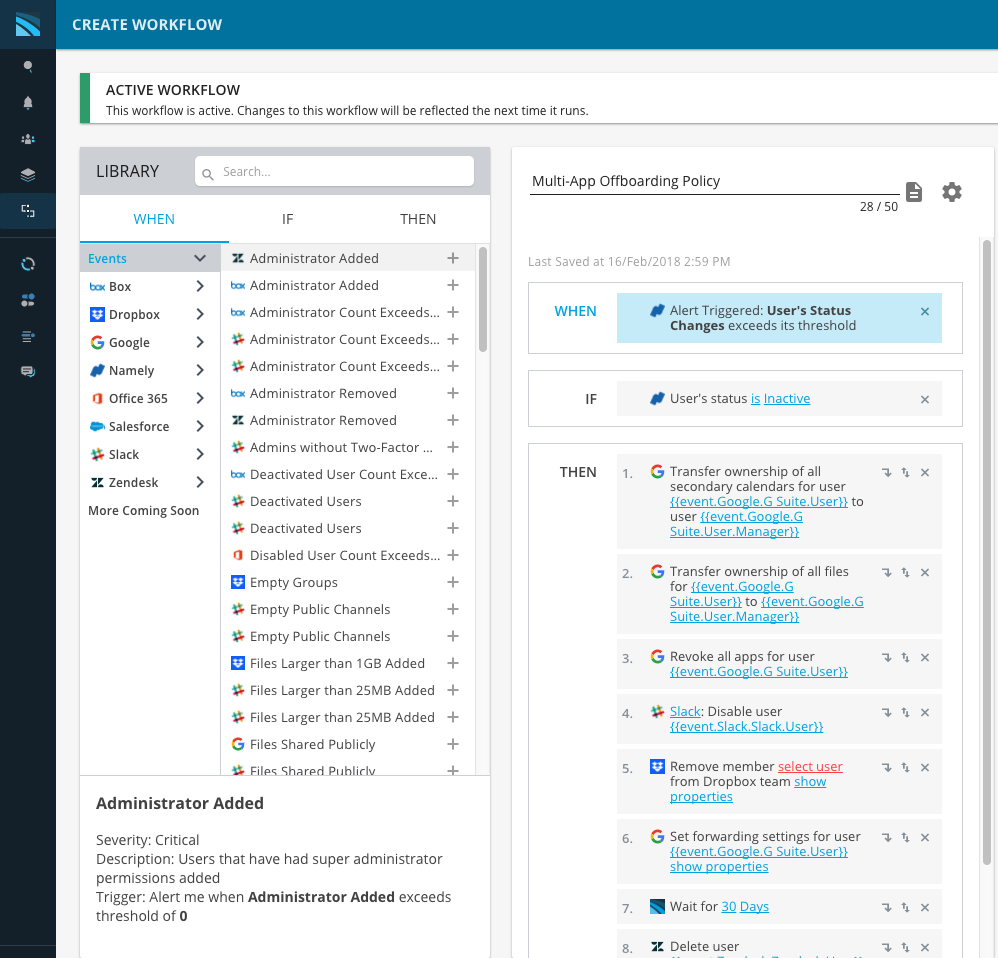Expand the Dropbox category
Image resolution: width=998 pixels, height=958 pixels.
(x=200, y=314)
